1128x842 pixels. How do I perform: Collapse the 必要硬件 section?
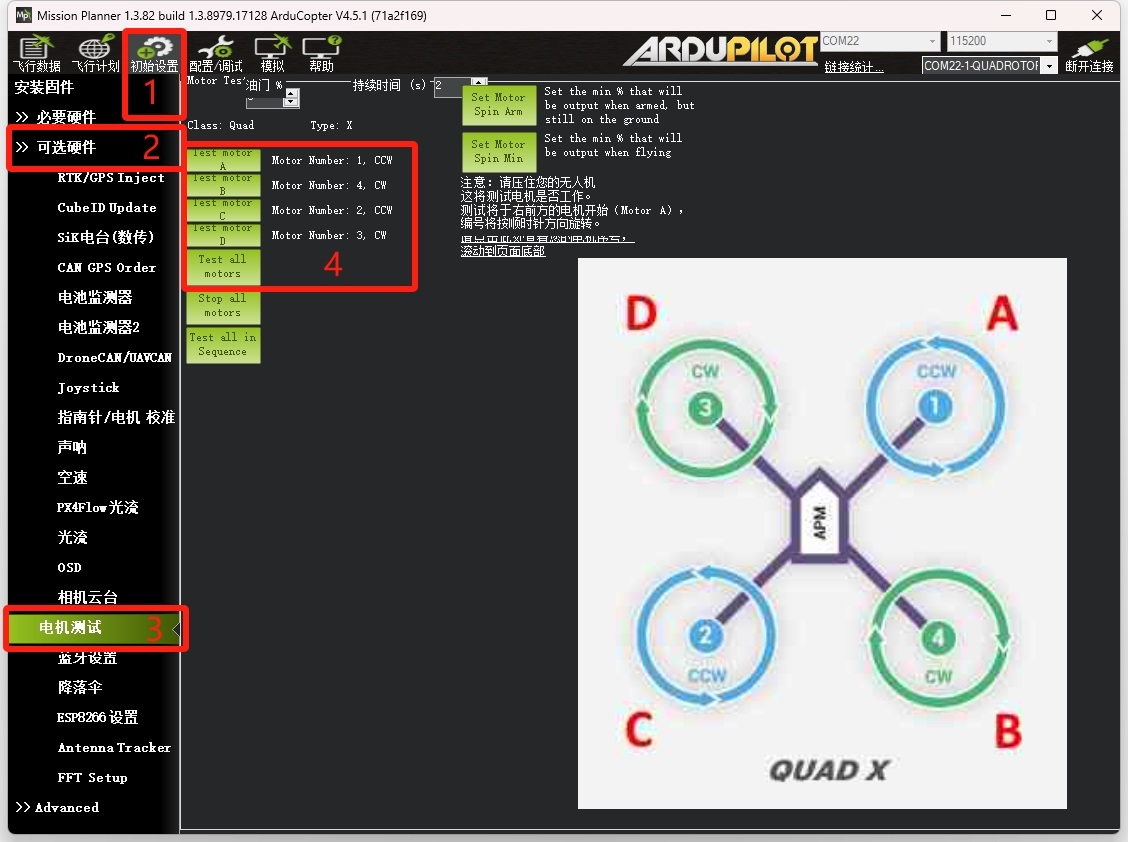point(55,117)
